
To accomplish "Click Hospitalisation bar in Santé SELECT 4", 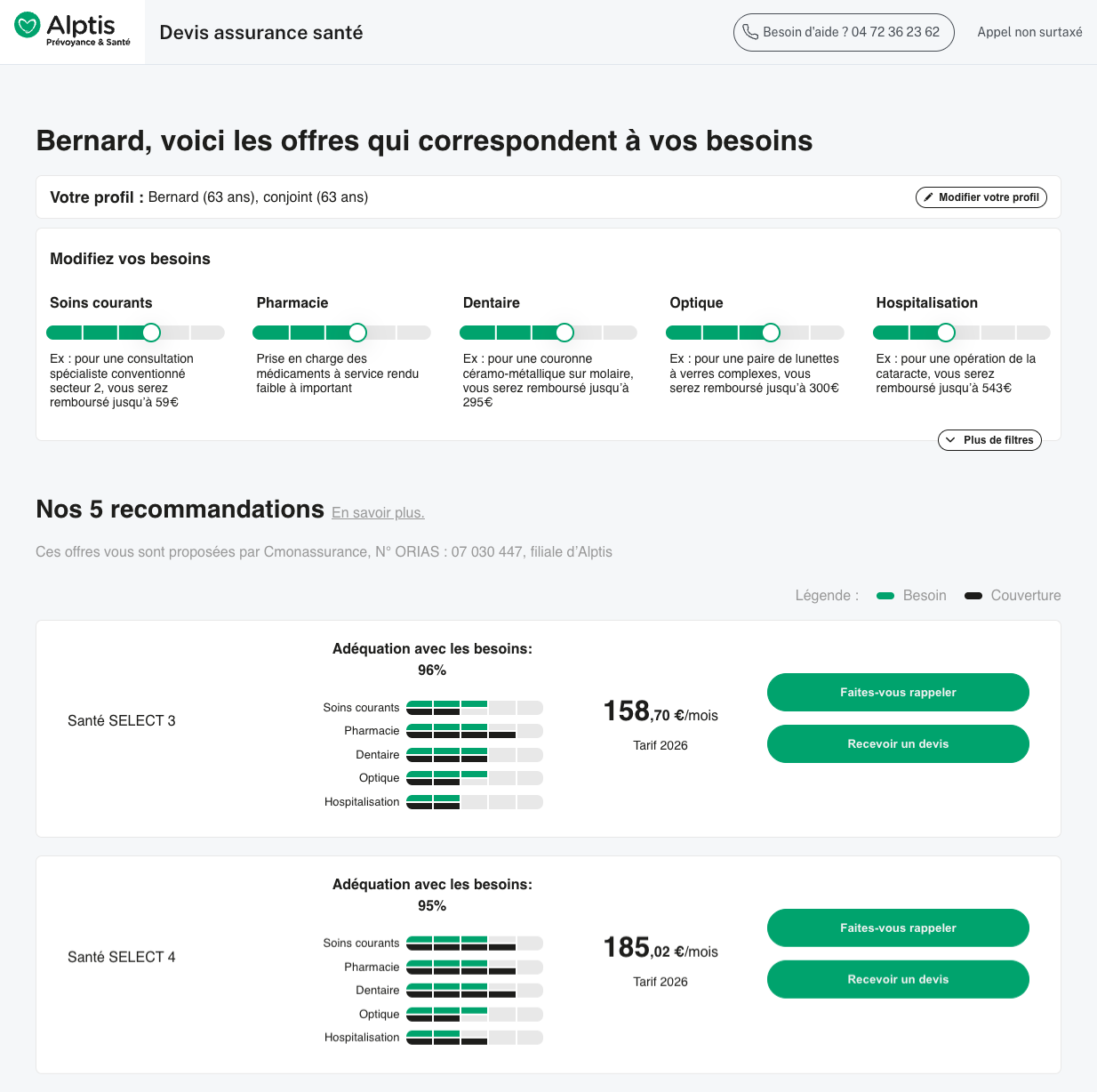I will point(475,1038).
